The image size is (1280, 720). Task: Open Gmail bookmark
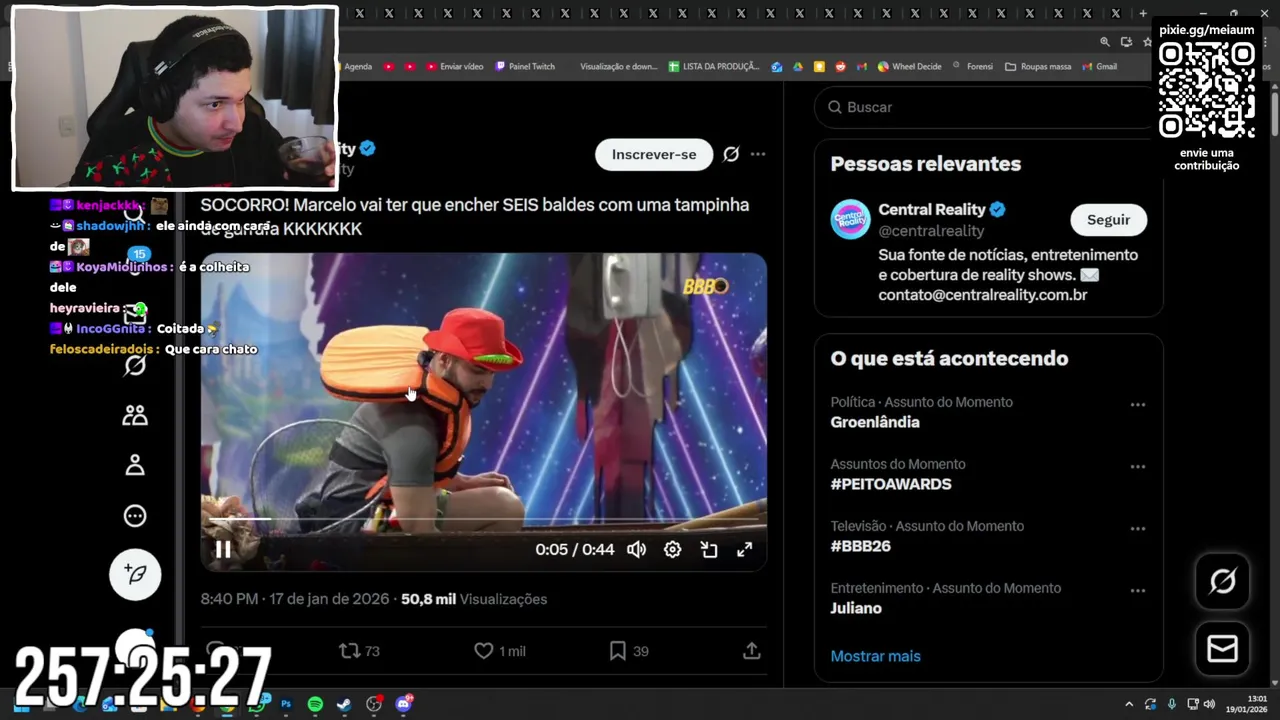pos(1099,66)
